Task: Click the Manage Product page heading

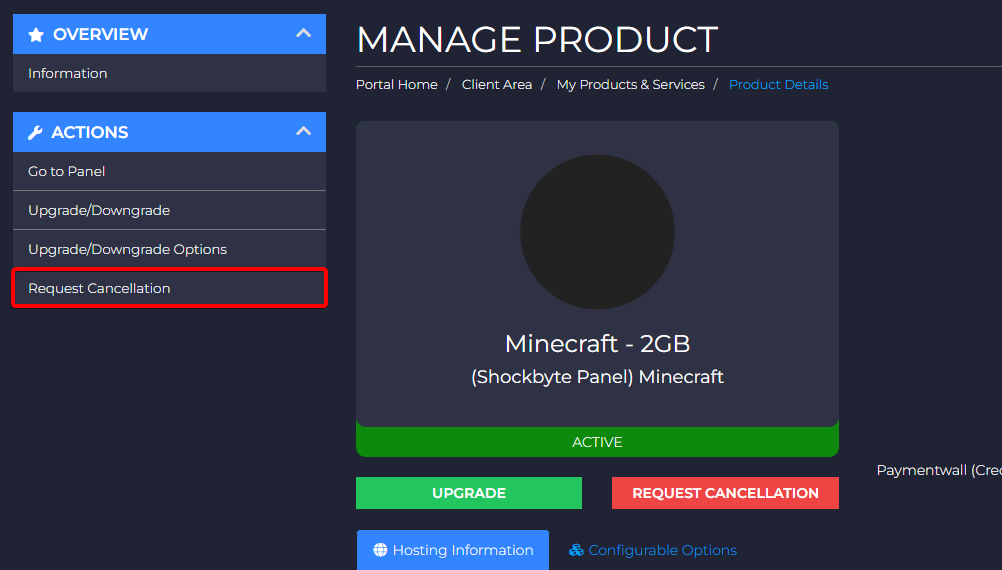Action: point(537,40)
